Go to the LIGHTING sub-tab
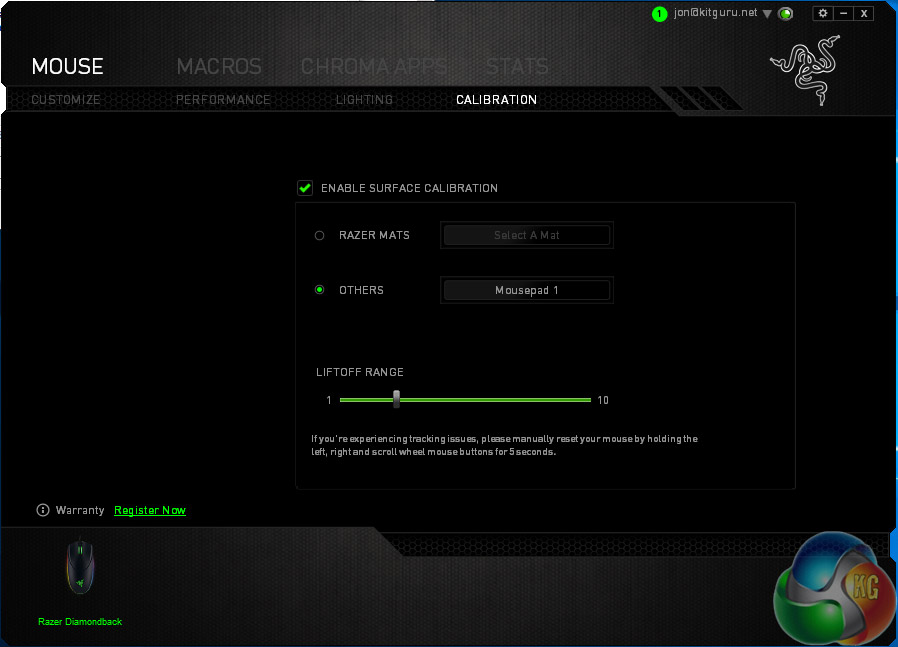 pos(364,100)
